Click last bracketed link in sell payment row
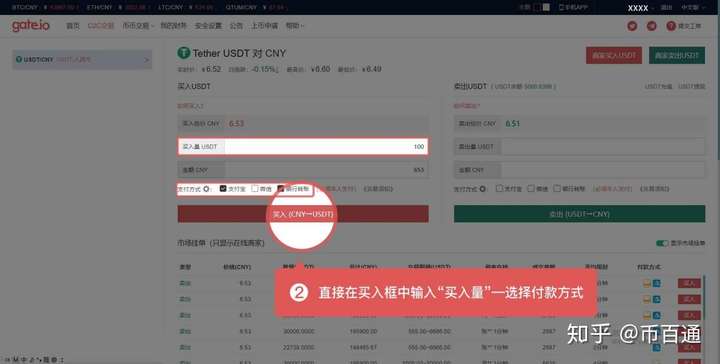This screenshot has width=720, height=364. point(655,189)
